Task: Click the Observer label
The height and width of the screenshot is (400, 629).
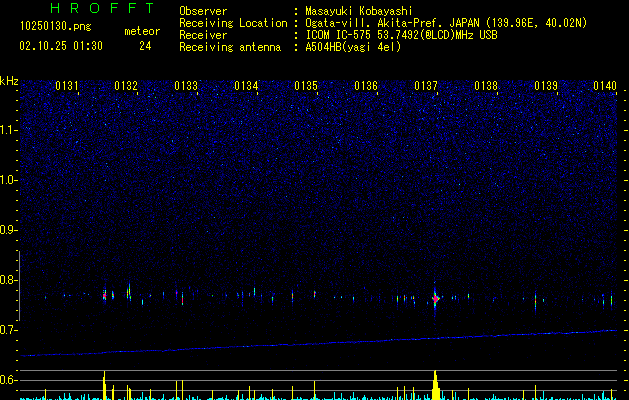Action: (x=203, y=11)
